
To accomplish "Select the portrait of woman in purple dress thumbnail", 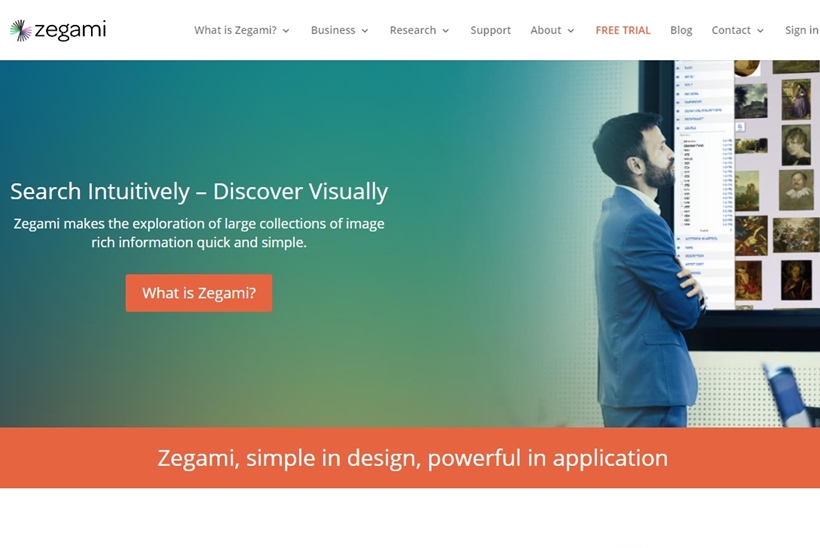I will click(x=796, y=99).
